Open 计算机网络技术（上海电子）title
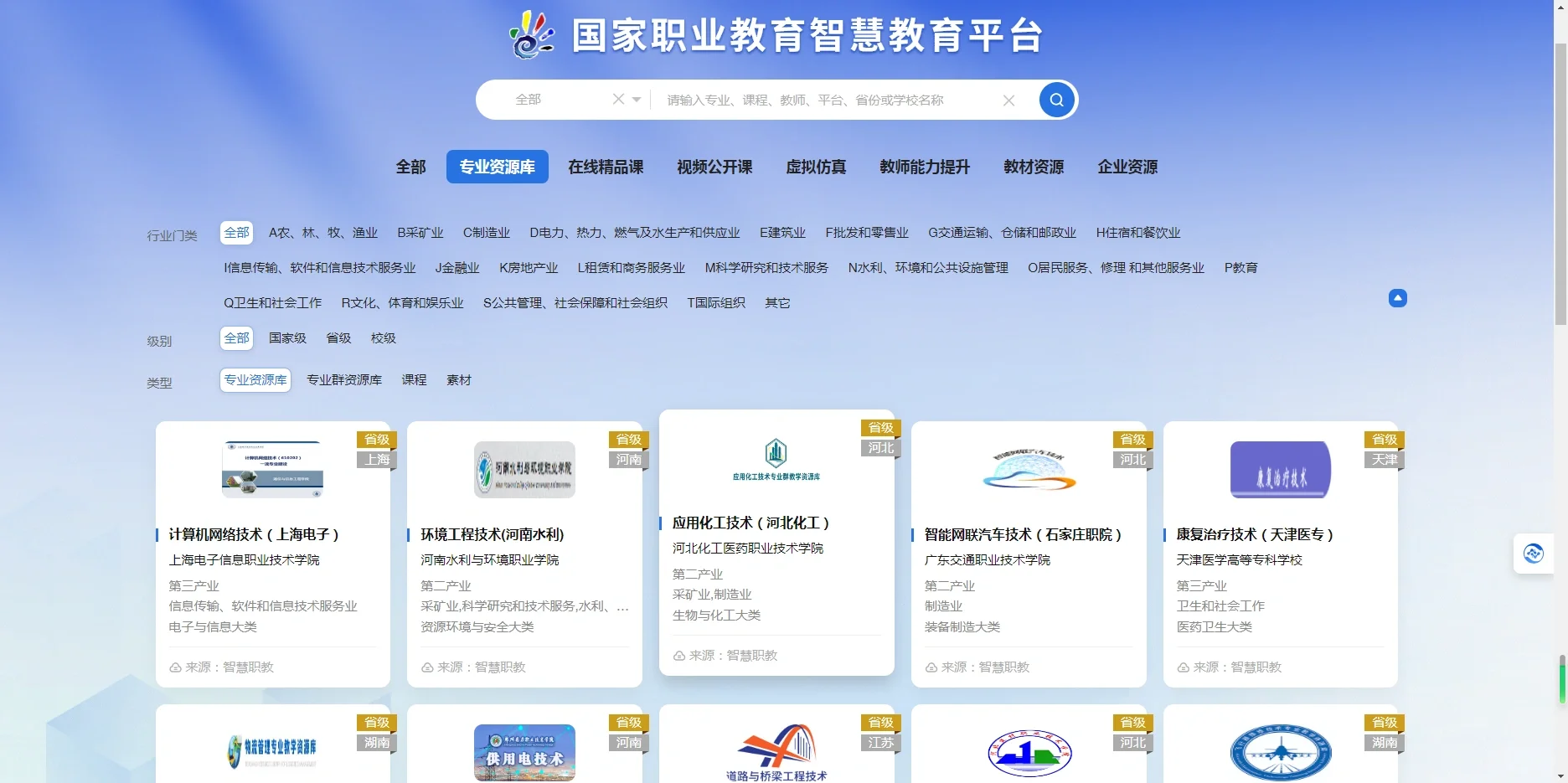The height and width of the screenshot is (783, 1568). (254, 534)
